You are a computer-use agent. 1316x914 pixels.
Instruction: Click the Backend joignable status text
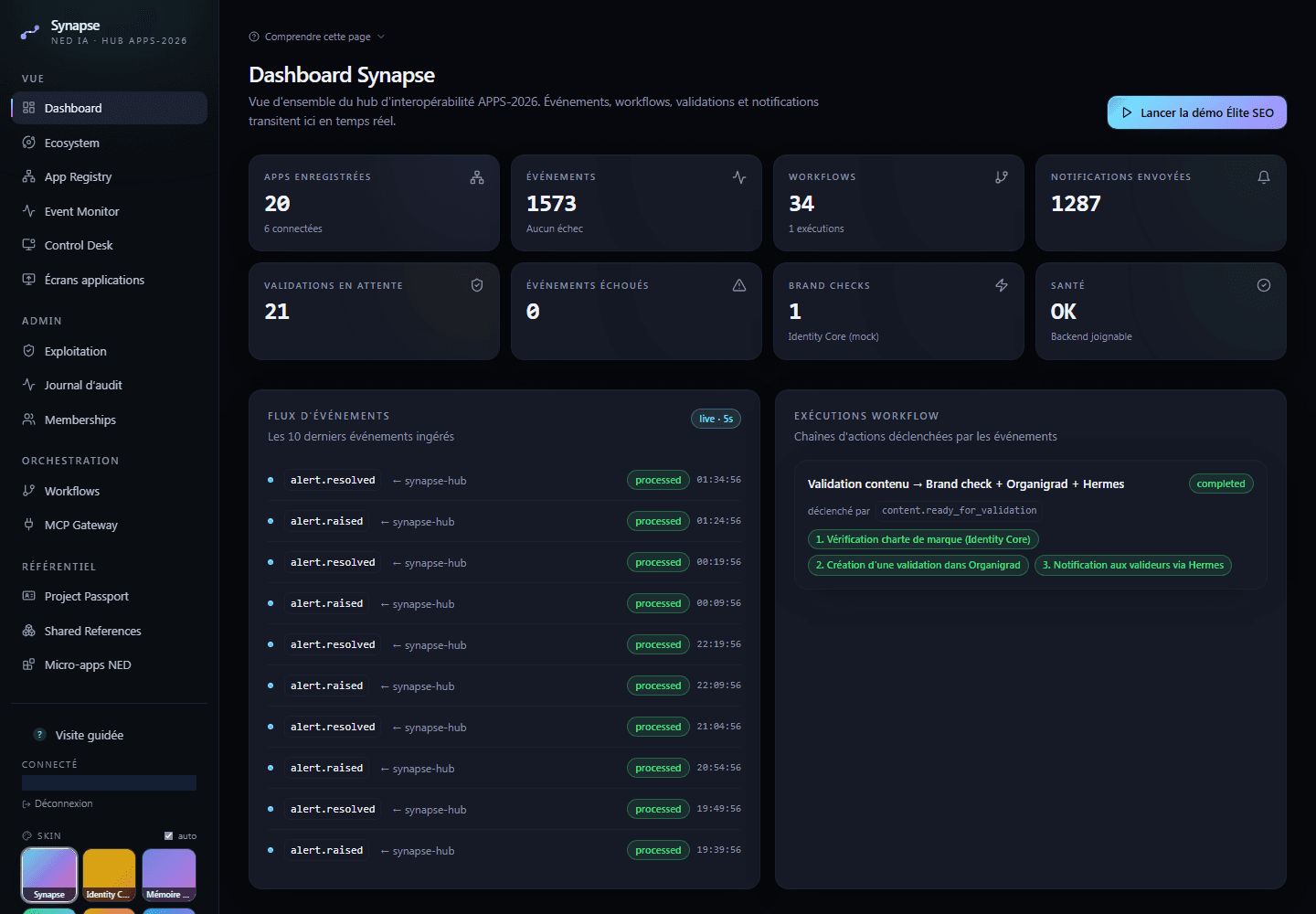pos(1091,336)
